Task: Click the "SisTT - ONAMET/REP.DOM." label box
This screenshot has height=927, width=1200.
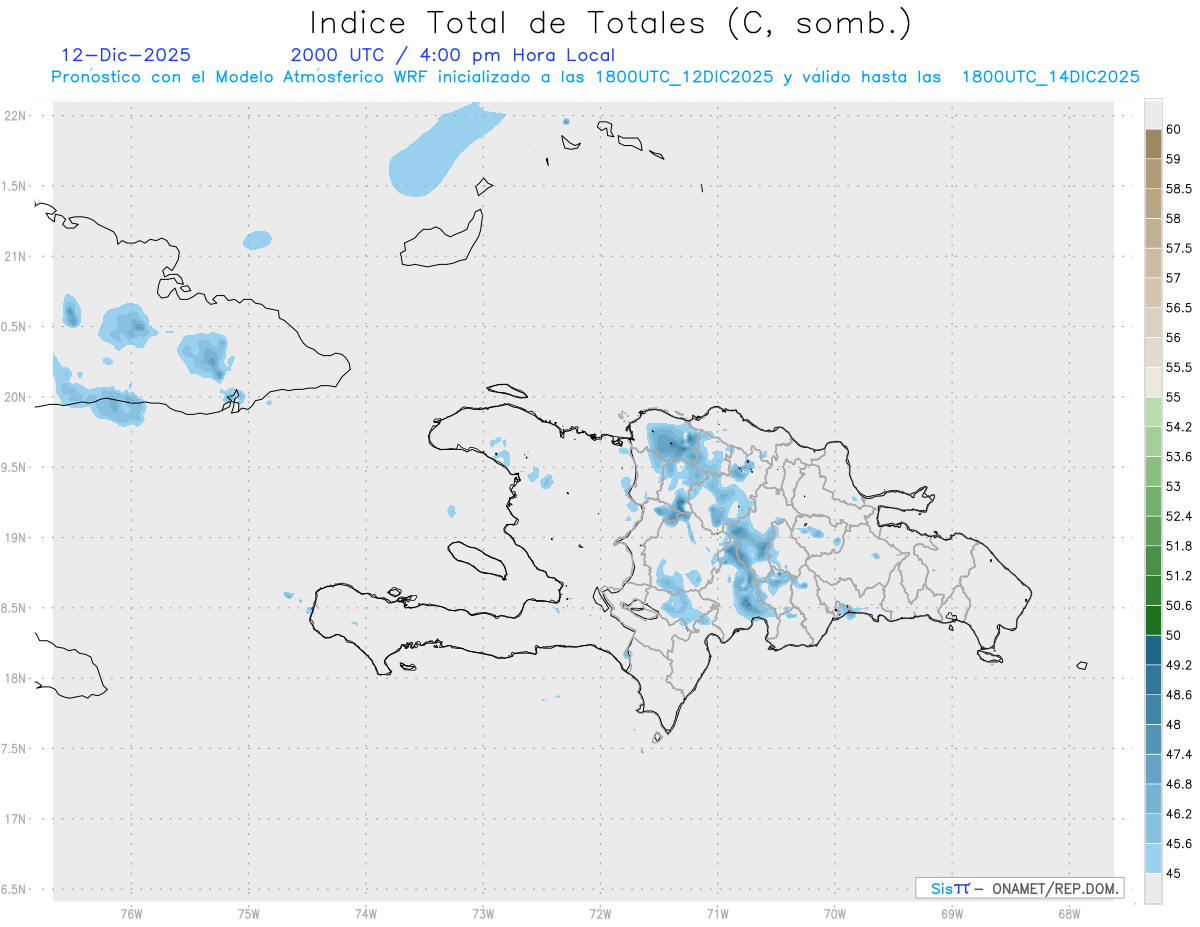Action: click(x=1019, y=888)
